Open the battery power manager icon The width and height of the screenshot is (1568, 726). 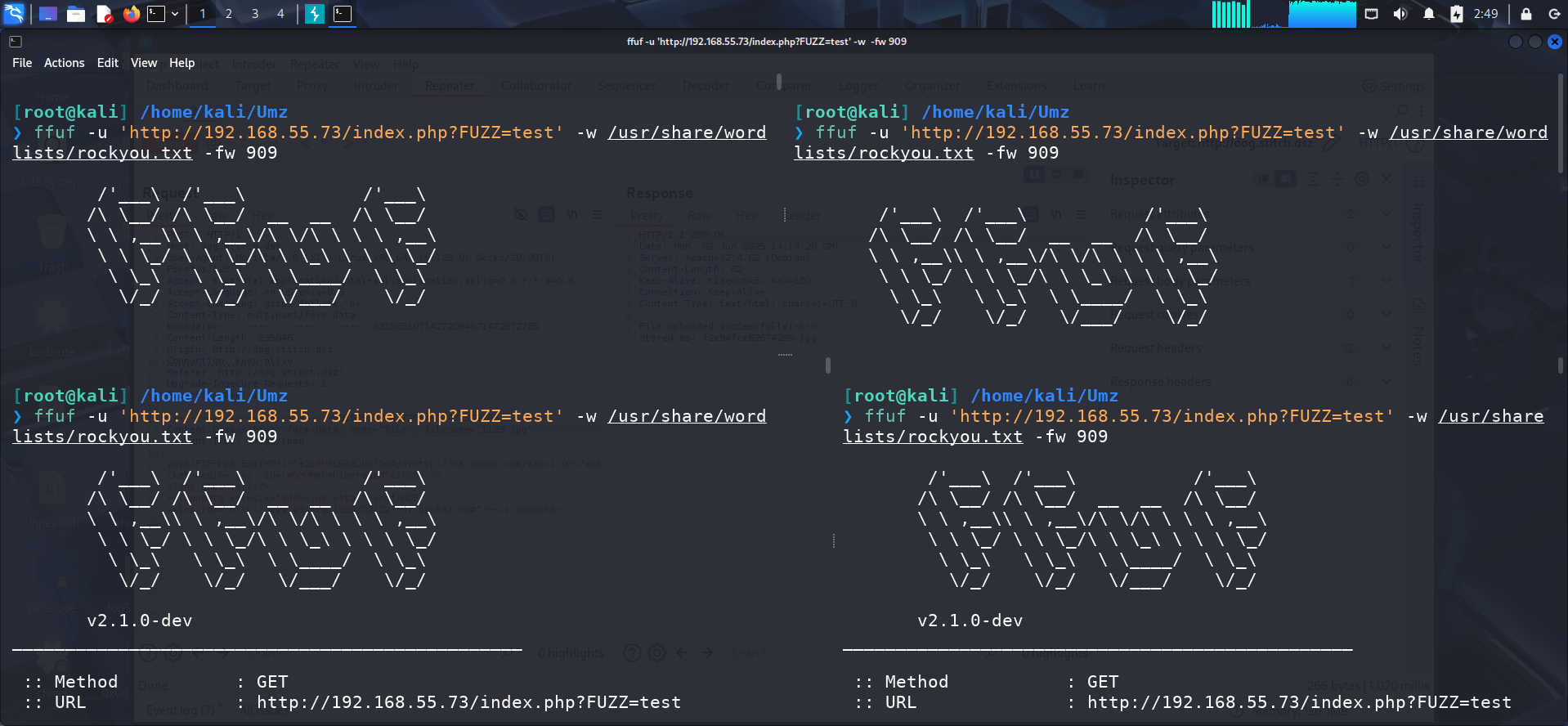coord(1457,14)
